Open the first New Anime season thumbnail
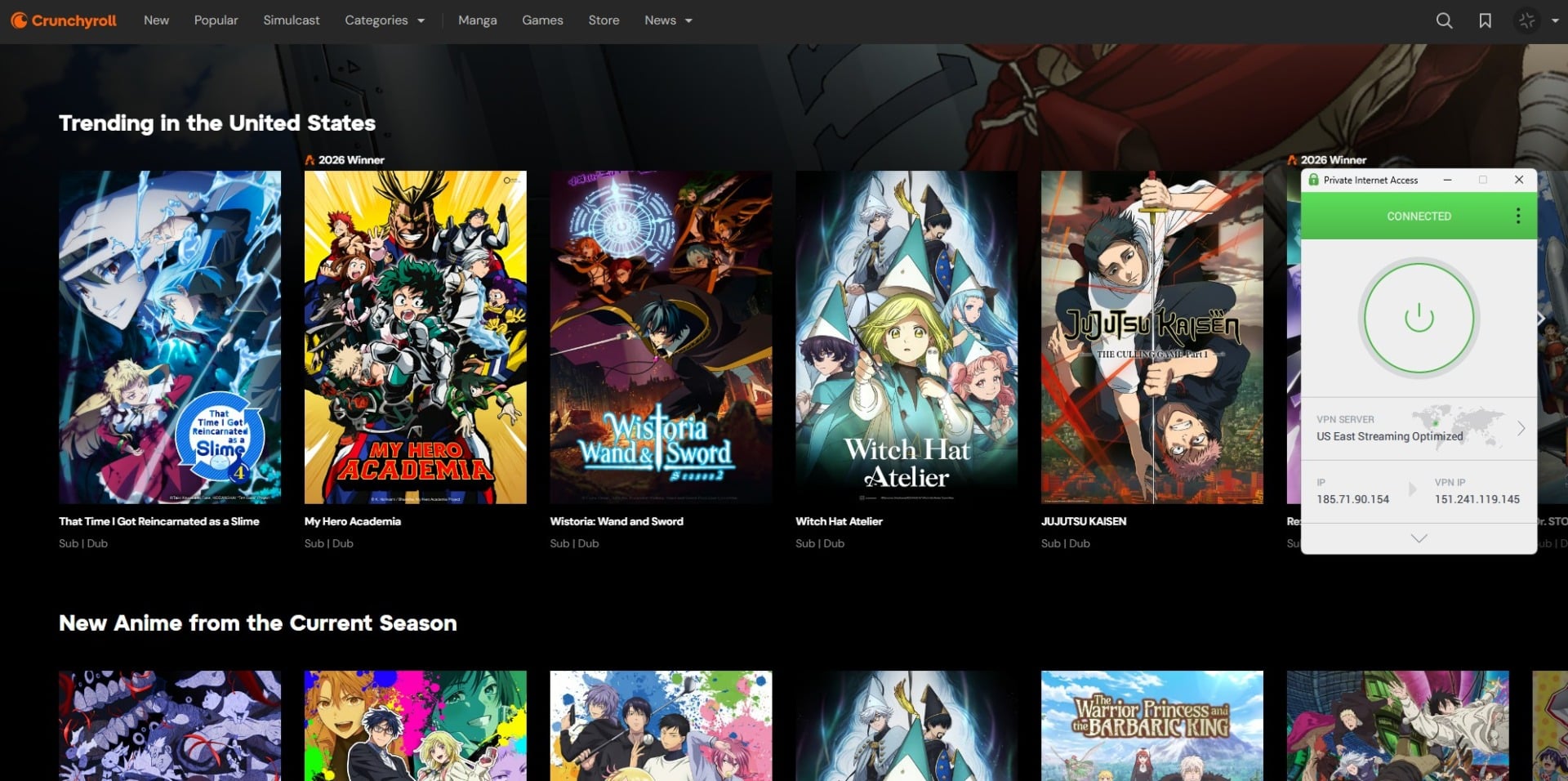1568x781 pixels. pos(170,725)
